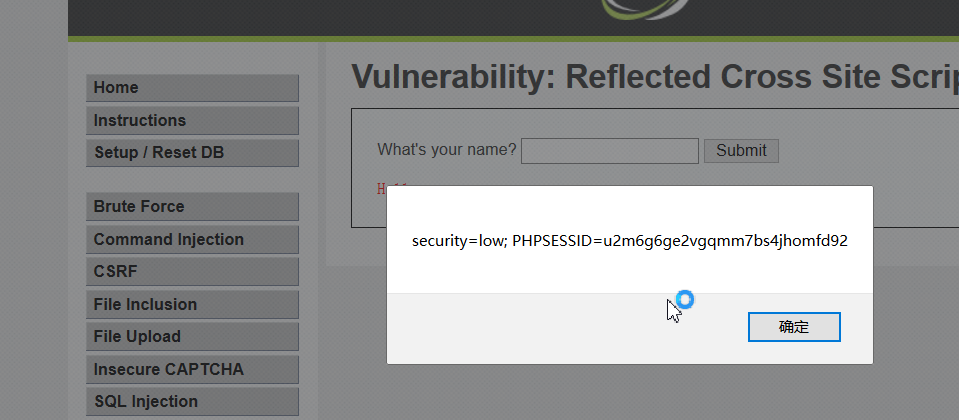Go to the Instructions page
Viewport: 959px width, 420px height.
pos(192,120)
